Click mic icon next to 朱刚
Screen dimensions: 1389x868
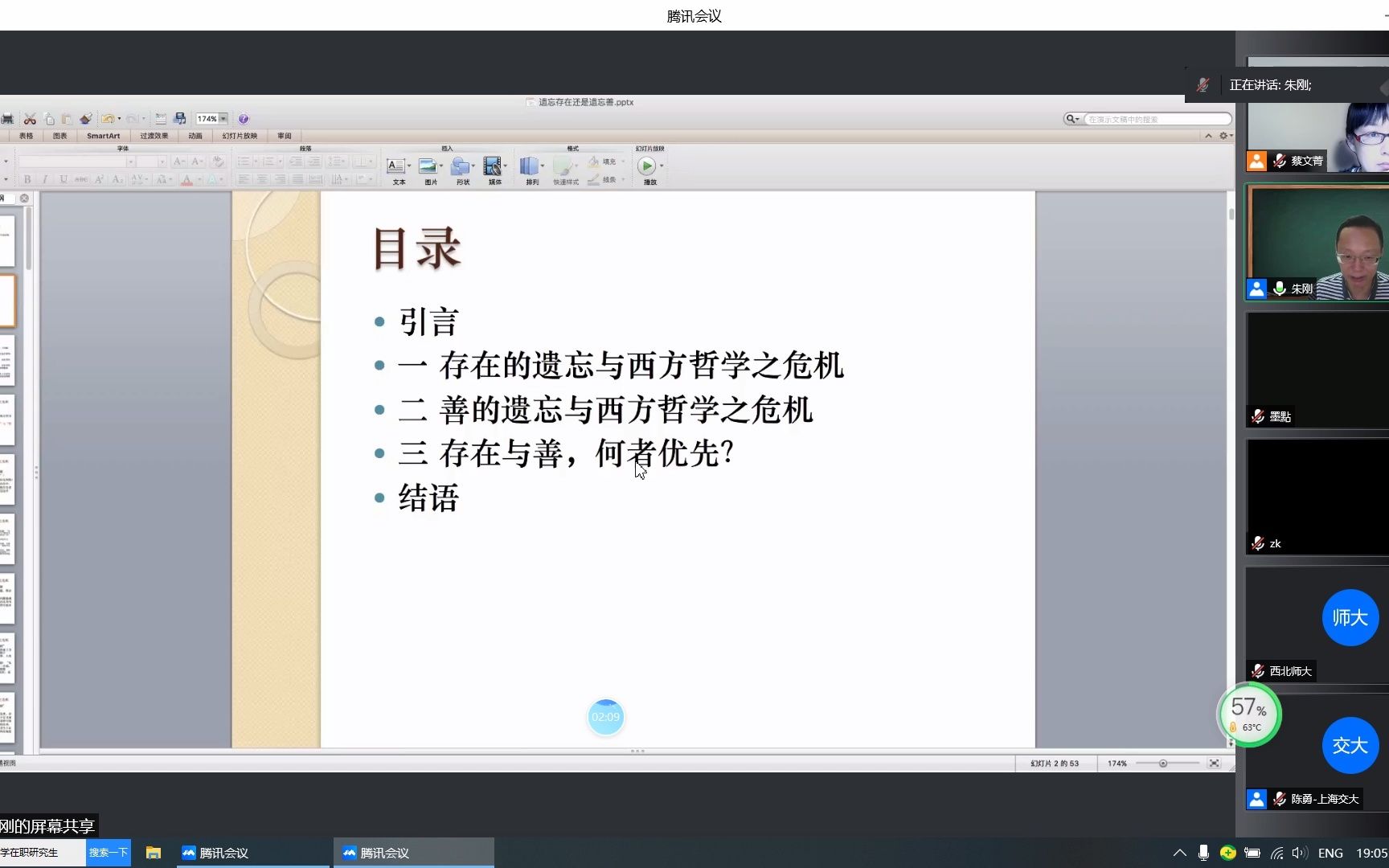pyautogui.click(x=1280, y=289)
